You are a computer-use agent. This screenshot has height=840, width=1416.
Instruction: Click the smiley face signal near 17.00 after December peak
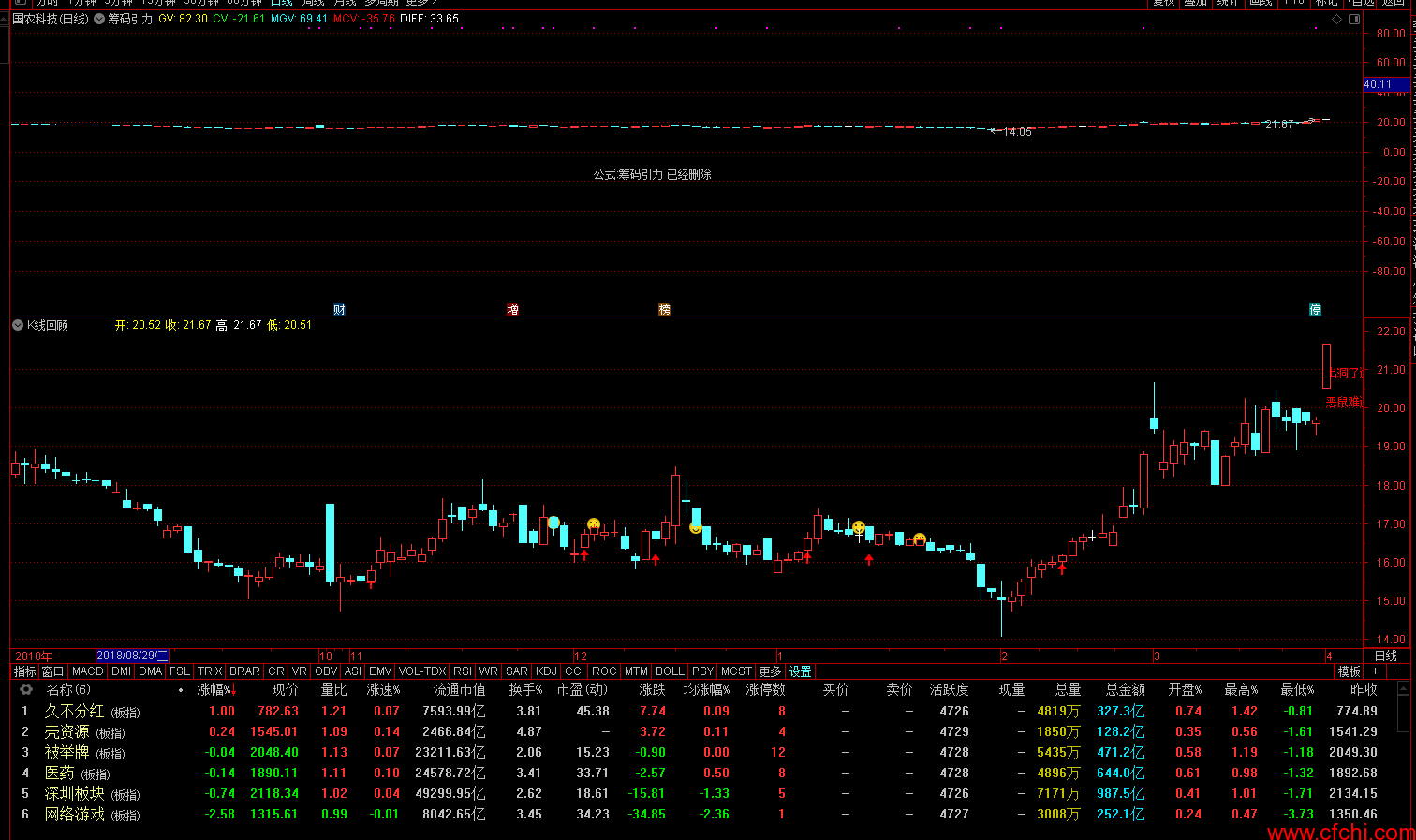695,527
